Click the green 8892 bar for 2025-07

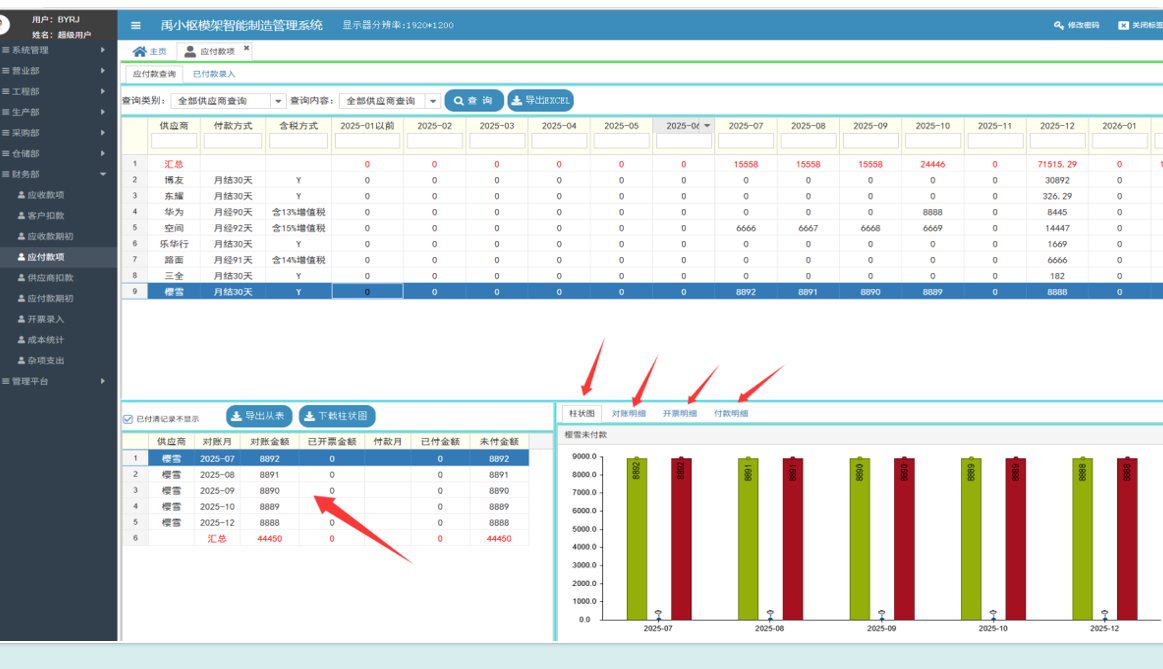point(636,538)
